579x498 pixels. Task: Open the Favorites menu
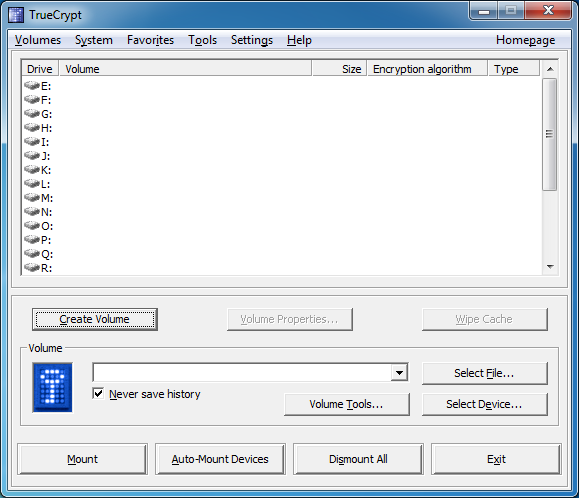tap(150, 40)
